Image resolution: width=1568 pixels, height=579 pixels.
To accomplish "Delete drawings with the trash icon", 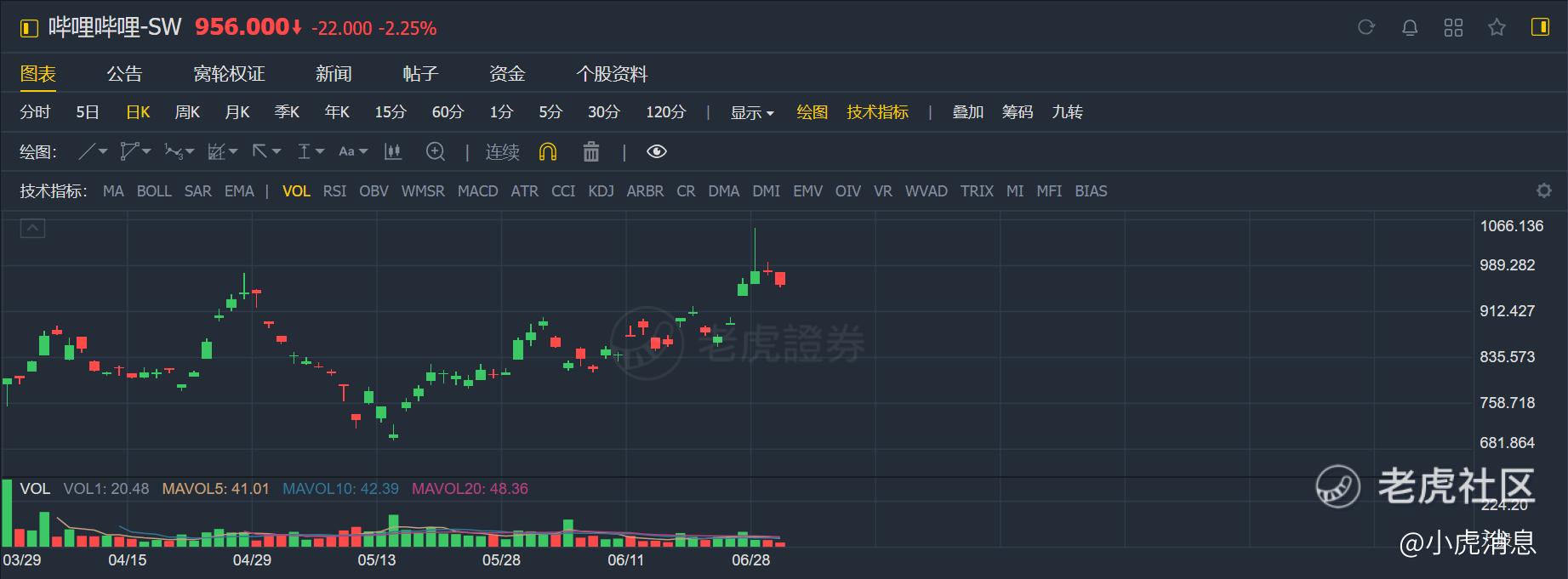I will click(591, 152).
